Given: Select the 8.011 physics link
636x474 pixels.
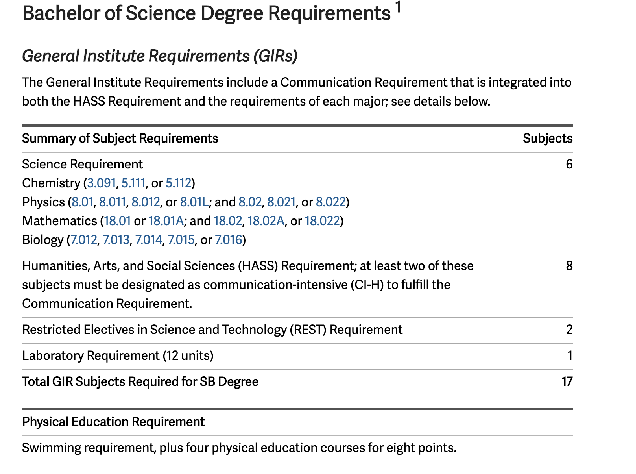Looking at the screenshot, I should (x=112, y=202).
